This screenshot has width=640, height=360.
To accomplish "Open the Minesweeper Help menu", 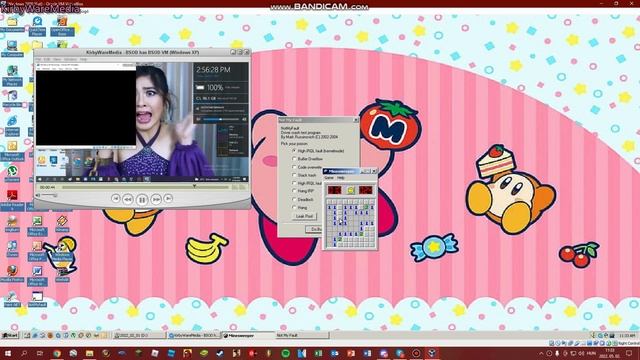I will (x=341, y=178).
